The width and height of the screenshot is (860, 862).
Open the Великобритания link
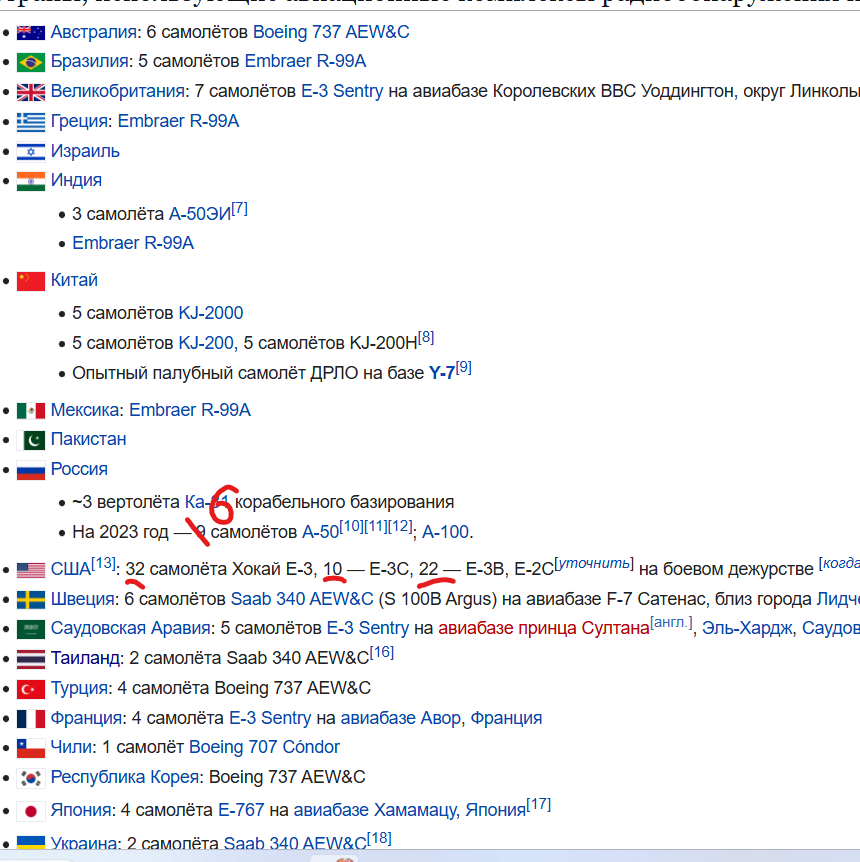coord(118,91)
